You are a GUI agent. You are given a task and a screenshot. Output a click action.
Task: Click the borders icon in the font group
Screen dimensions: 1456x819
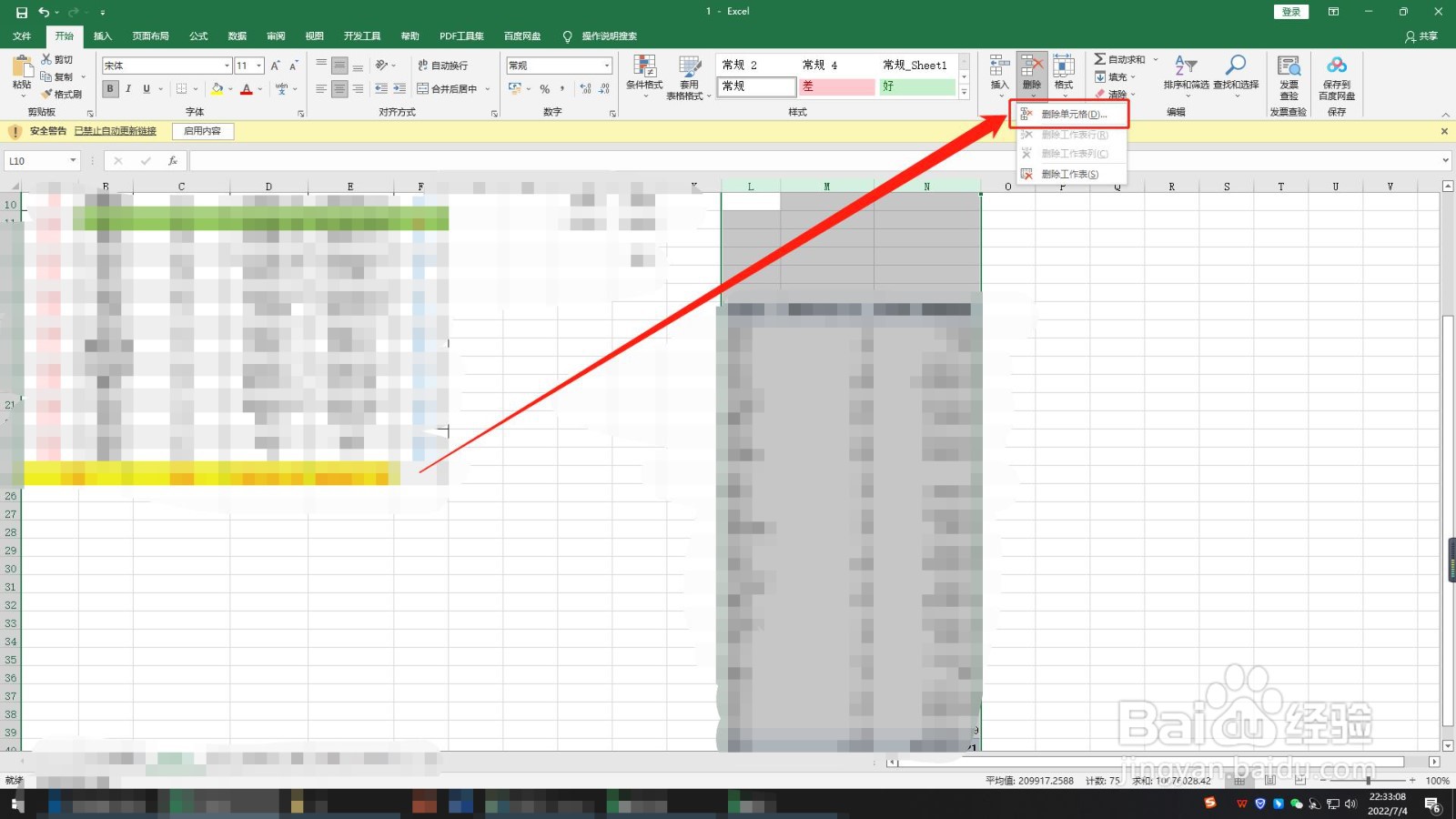tap(181, 89)
